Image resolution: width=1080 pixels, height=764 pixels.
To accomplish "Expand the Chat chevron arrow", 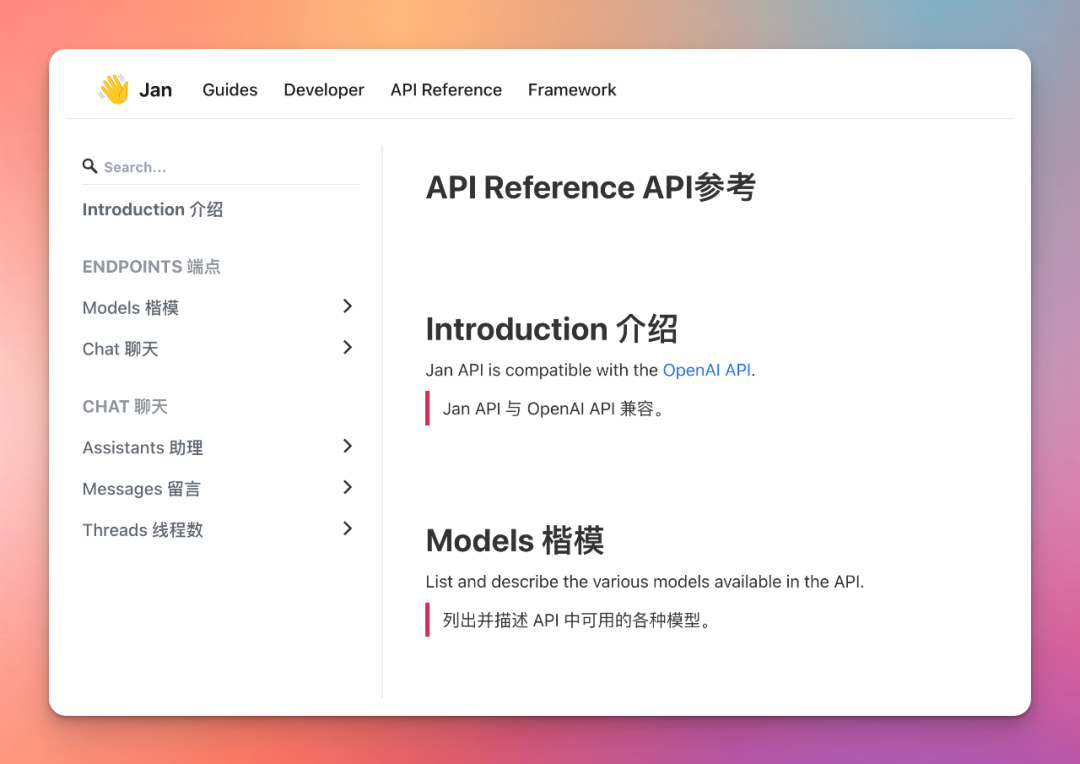I will [x=347, y=347].
